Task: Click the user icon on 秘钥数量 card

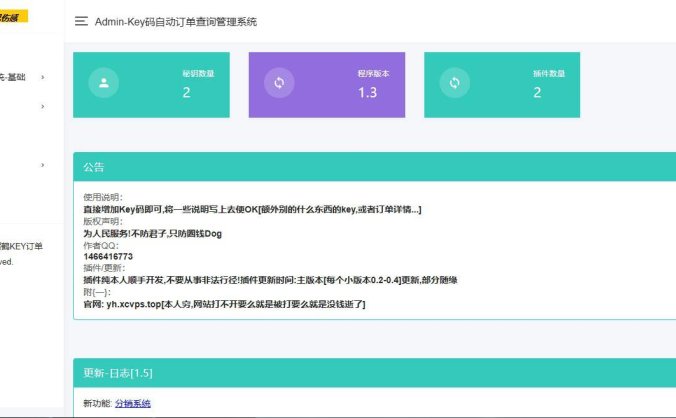Action: pyautogui.click(x=104, y=83)
